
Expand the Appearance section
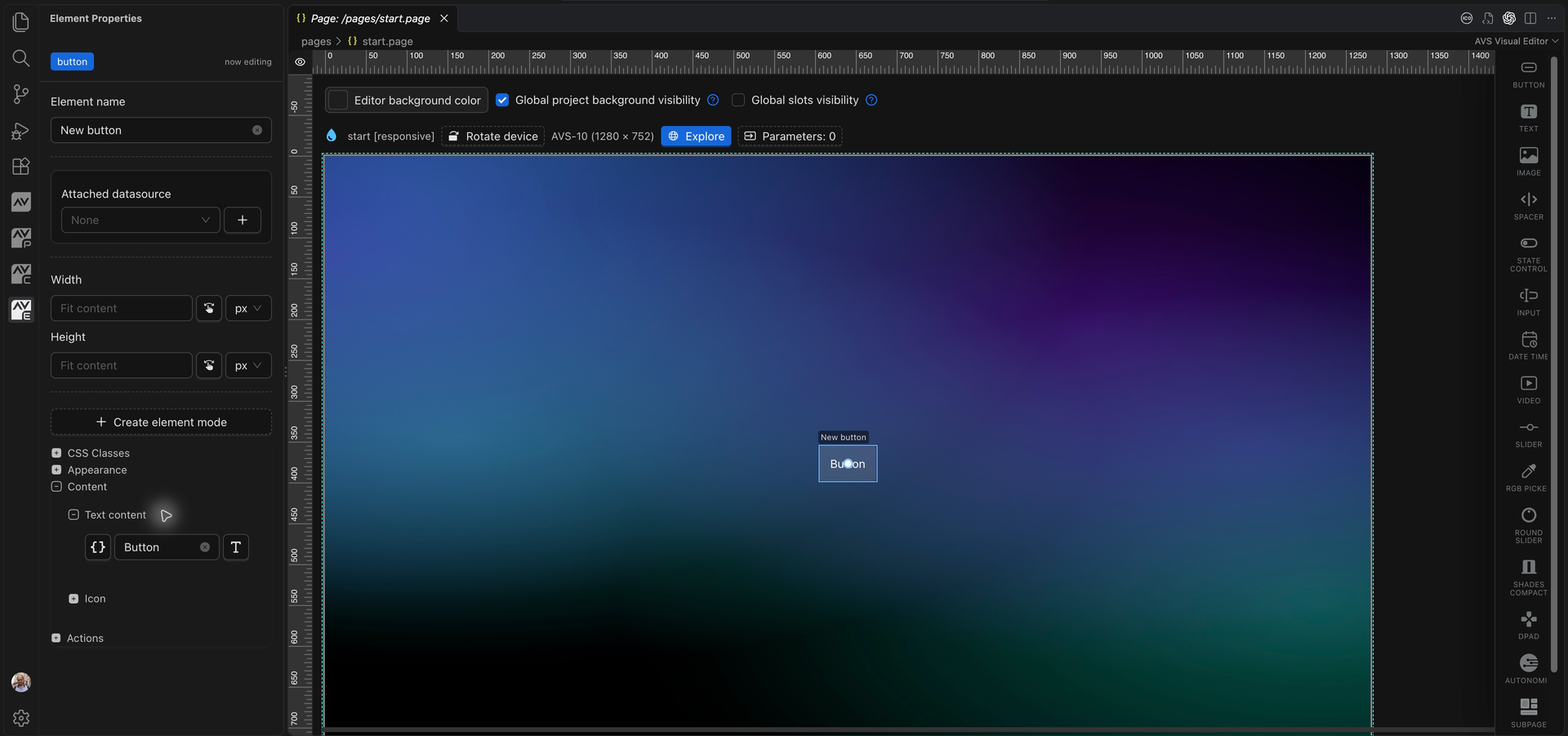(x=56, y=470)
